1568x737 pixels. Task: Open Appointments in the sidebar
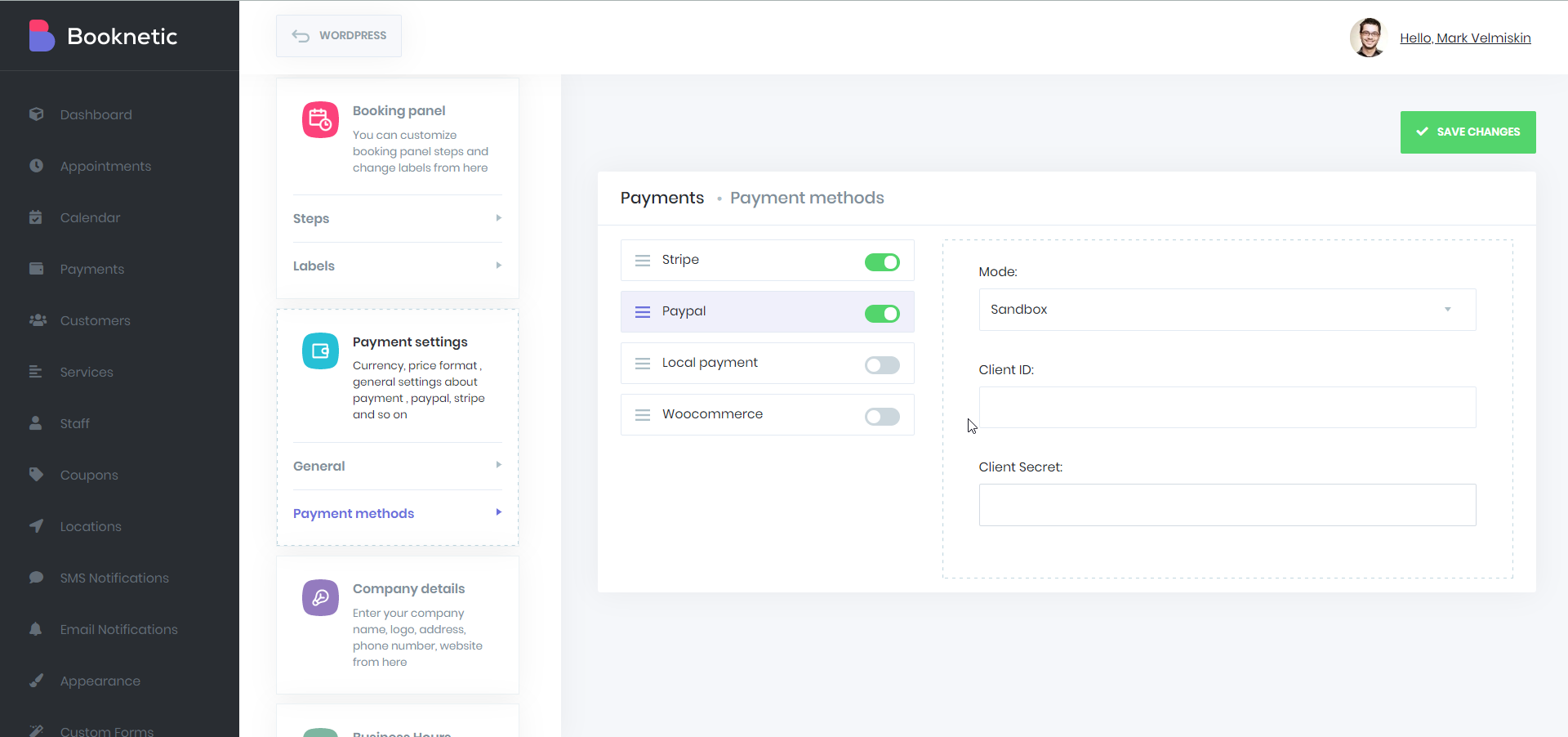click(105, 166)
